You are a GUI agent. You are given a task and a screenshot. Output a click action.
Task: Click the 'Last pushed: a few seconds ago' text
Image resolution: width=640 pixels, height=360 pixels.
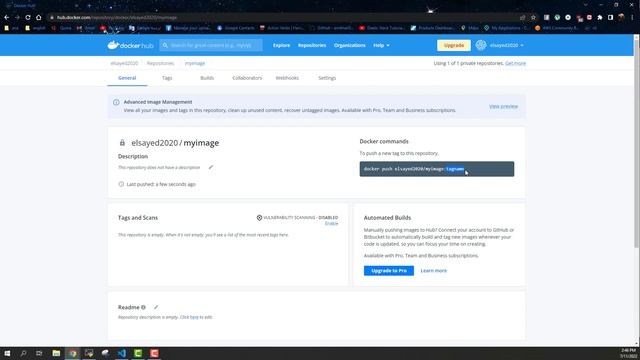(161, 184)
